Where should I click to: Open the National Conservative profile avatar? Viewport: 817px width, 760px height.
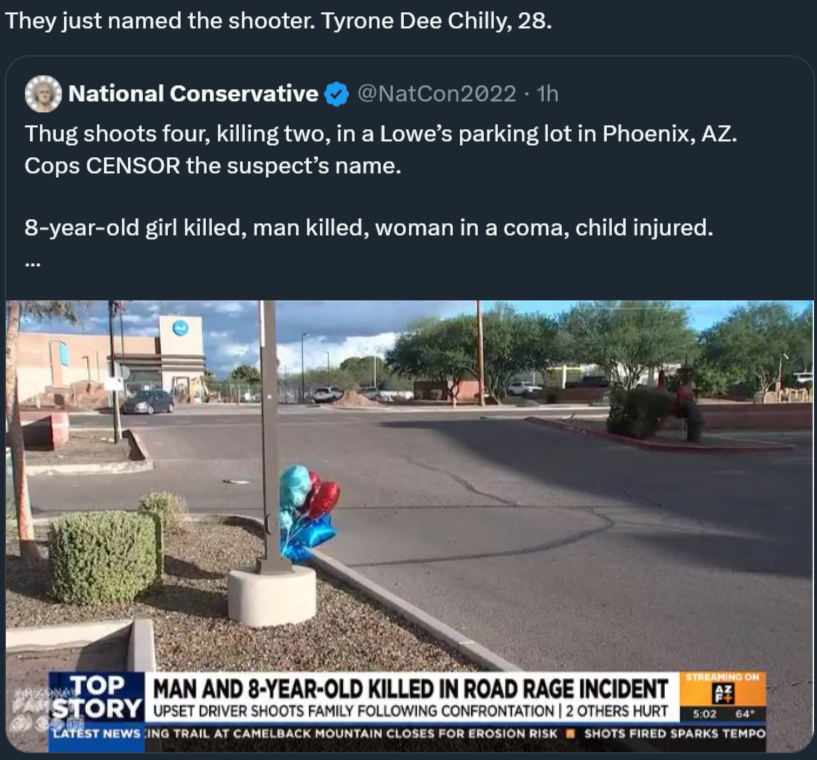43,94
